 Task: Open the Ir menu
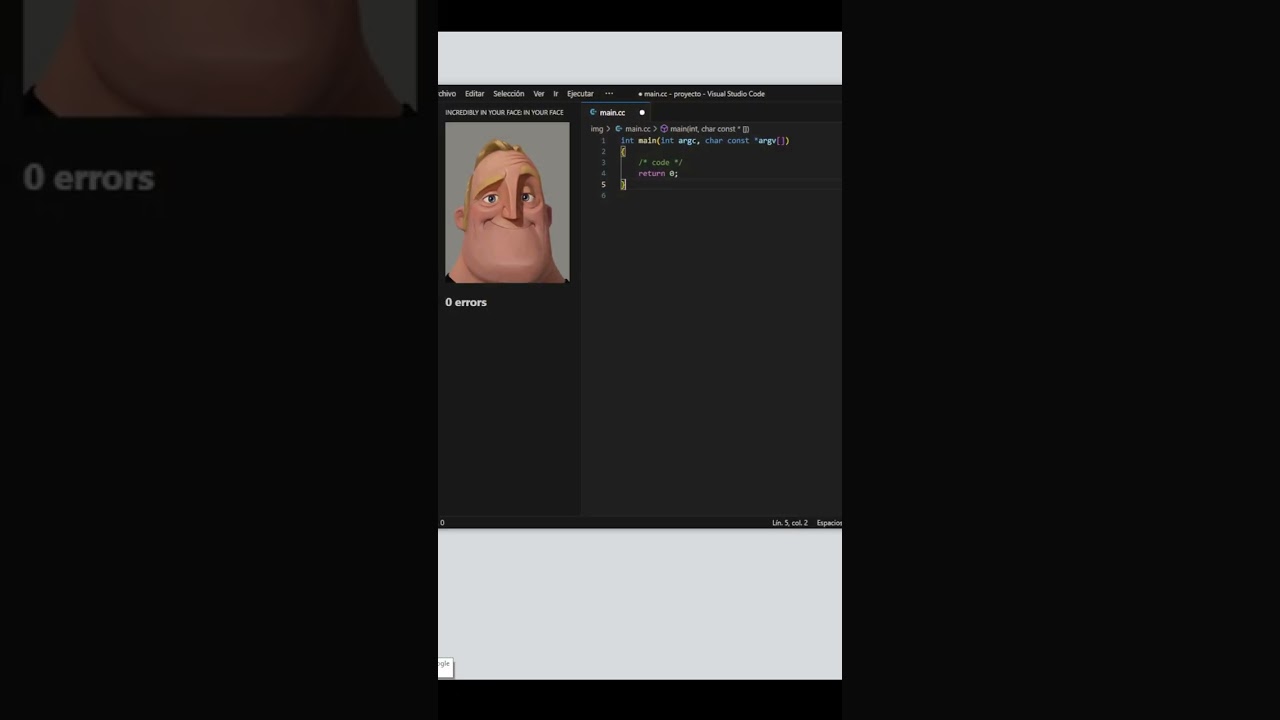pos(556,94)
